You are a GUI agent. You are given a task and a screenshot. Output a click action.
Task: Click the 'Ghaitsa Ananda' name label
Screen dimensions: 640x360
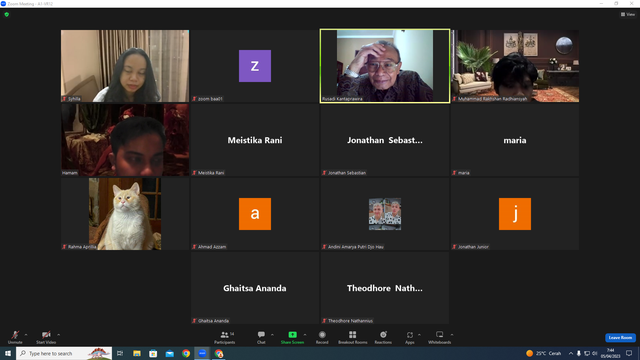[x=213, y=321]
